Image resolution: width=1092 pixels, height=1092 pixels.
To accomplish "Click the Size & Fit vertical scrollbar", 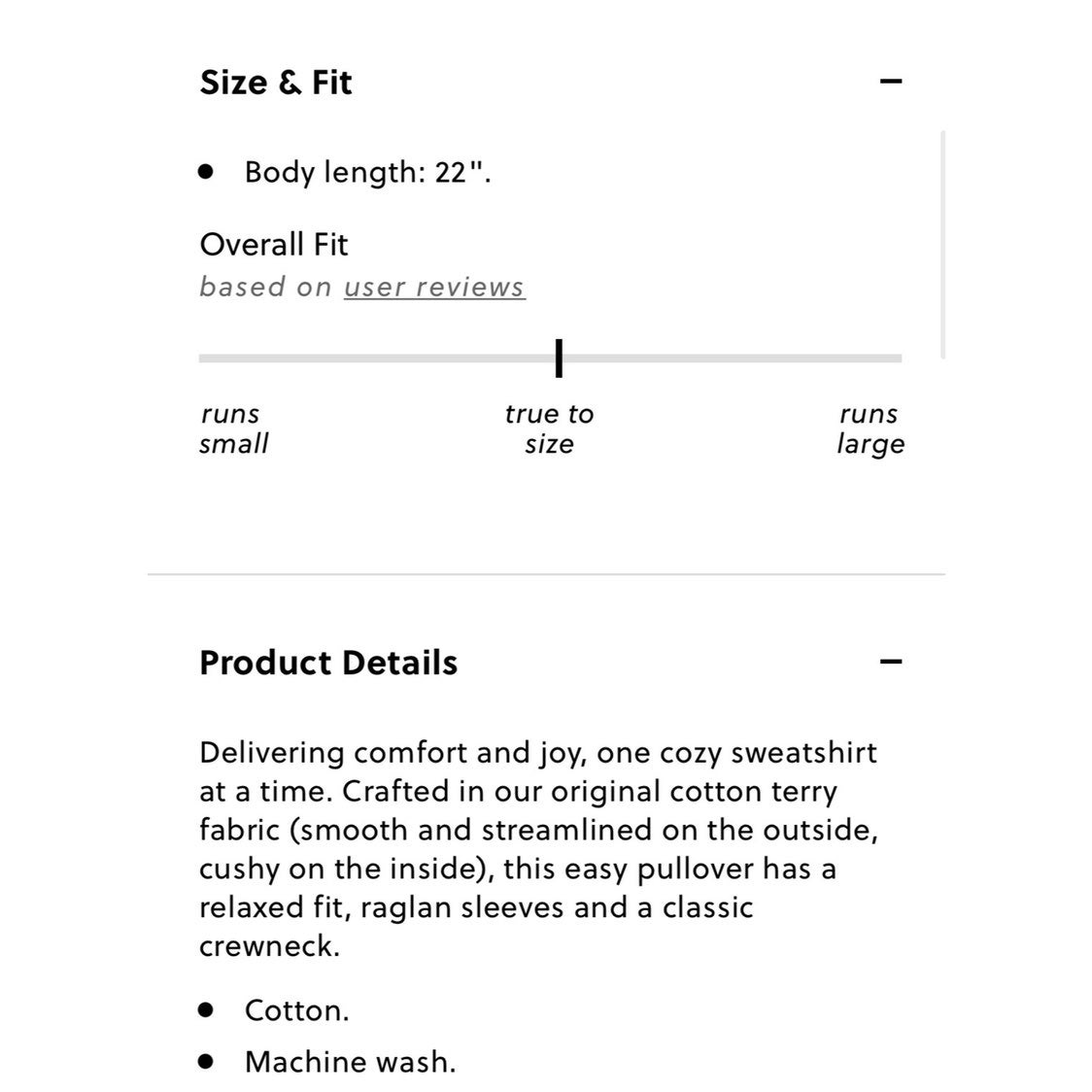I will 943,244.
